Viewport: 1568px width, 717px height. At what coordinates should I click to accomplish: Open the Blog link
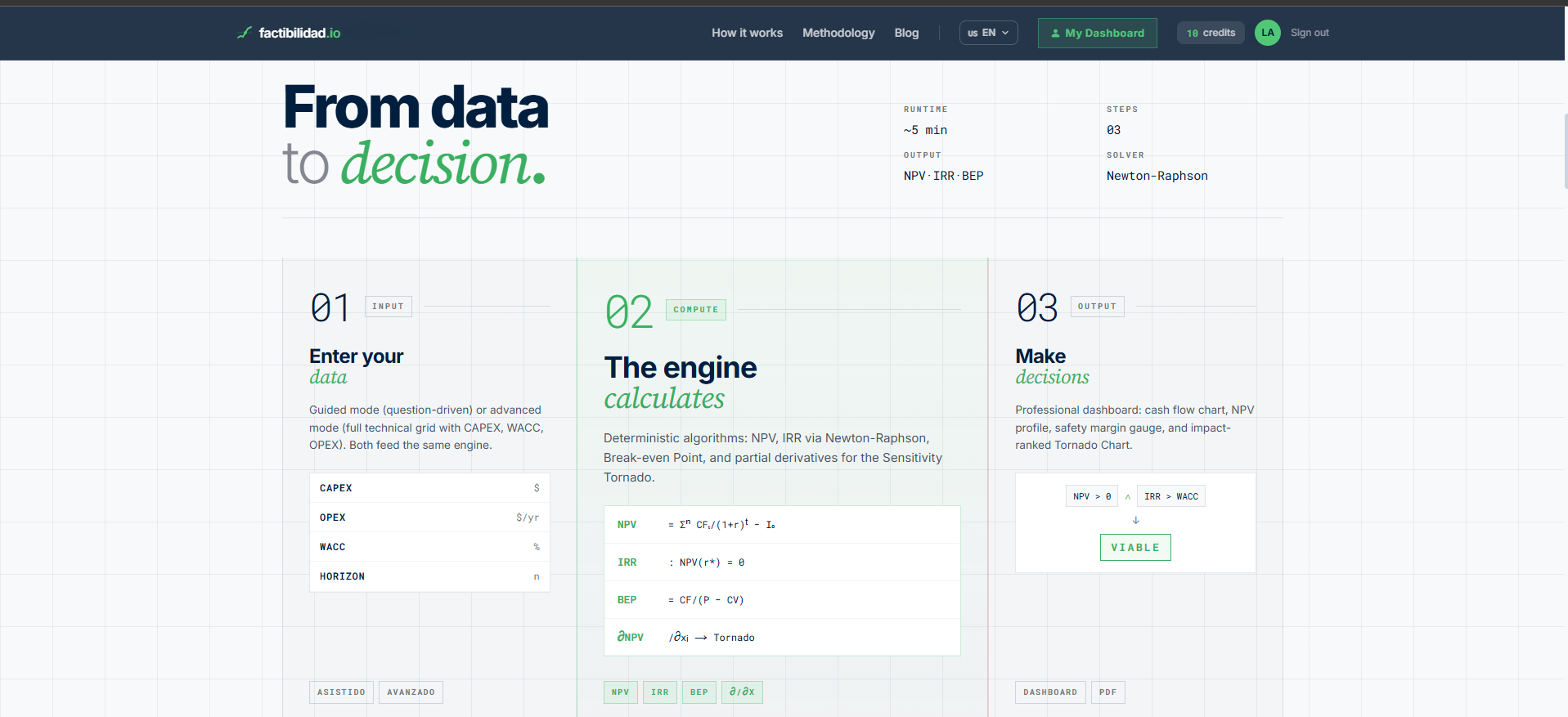pyautogui.click(x=906, y=33)
